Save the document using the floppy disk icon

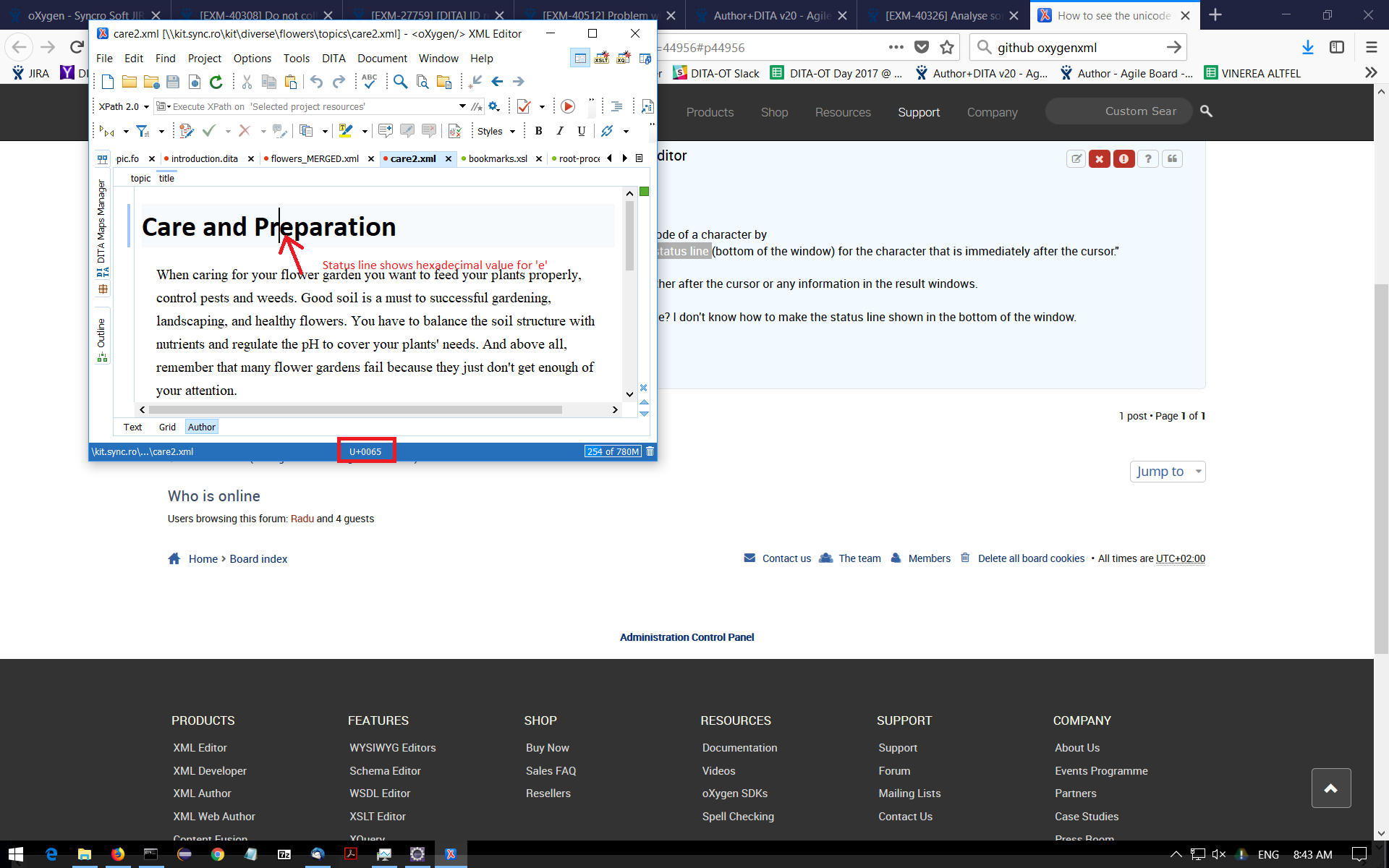point(173,82)
